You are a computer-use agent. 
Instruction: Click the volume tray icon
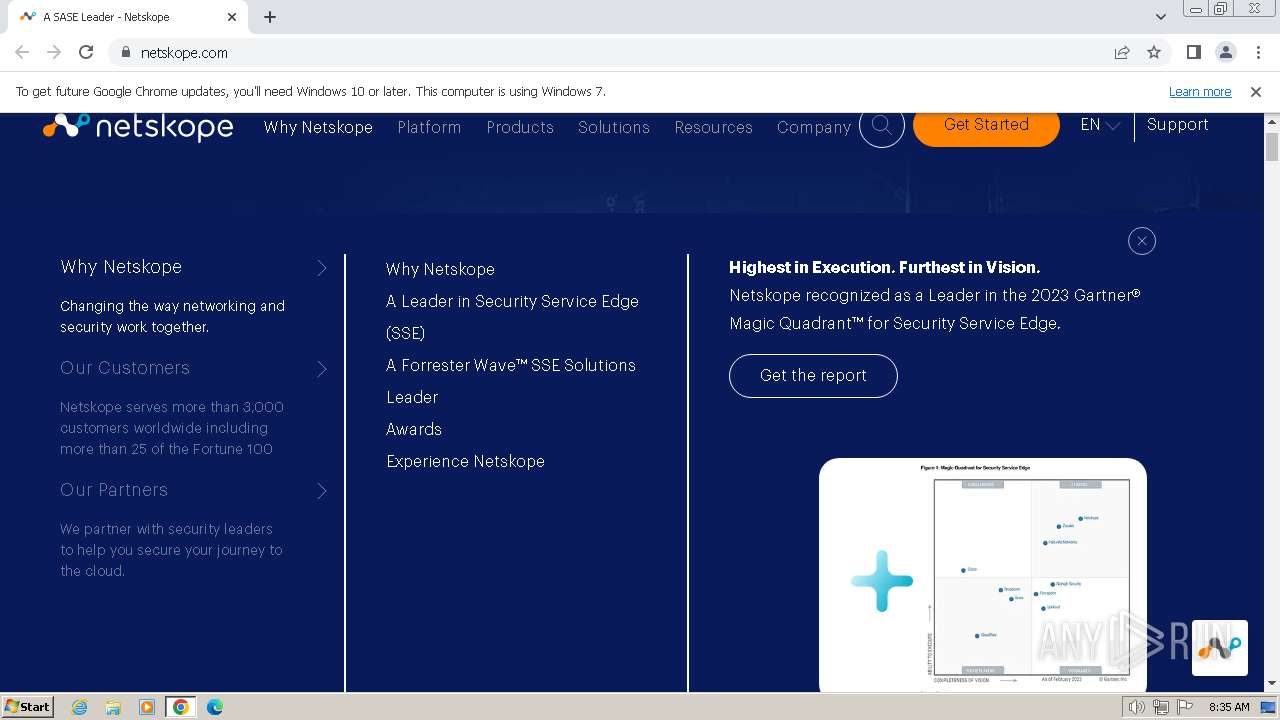coord(1137,707)
